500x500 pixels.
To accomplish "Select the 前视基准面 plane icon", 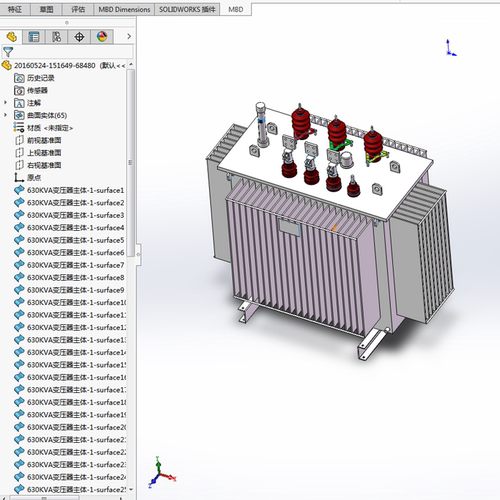I will [19, 140].
